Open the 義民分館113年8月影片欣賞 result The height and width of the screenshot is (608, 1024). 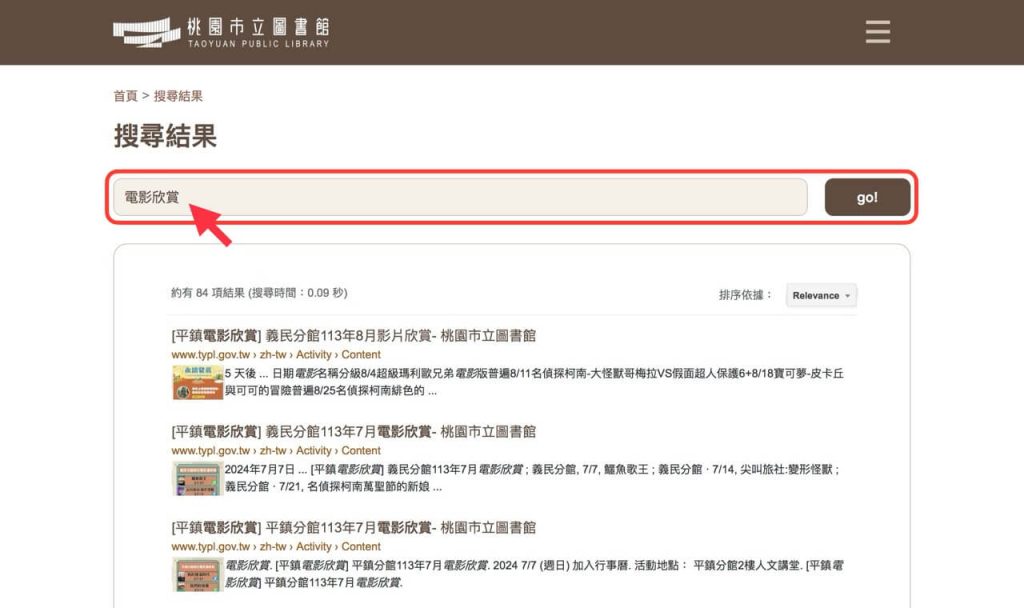[353, 336]
